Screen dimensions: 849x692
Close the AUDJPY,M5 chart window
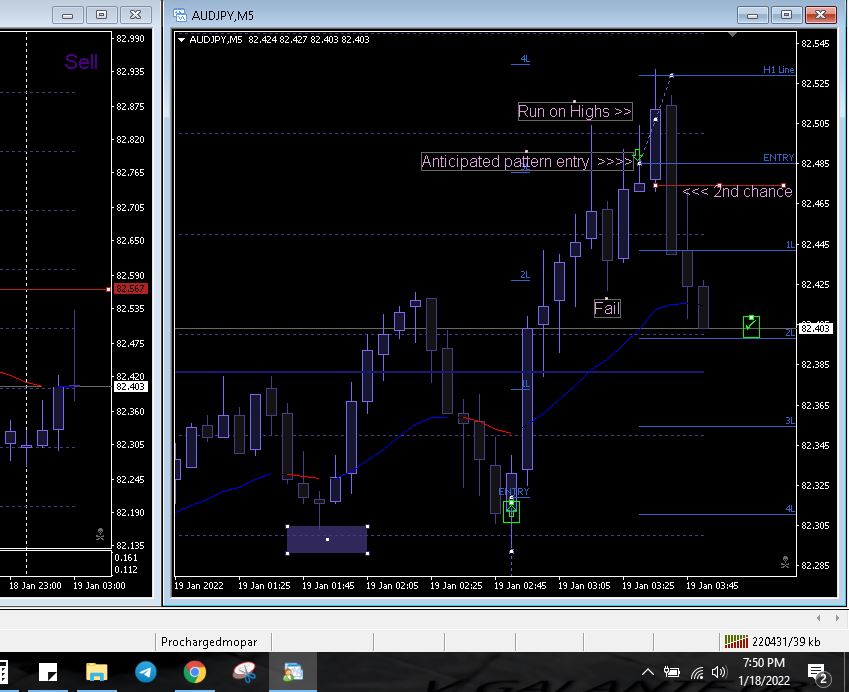point(821,15)
